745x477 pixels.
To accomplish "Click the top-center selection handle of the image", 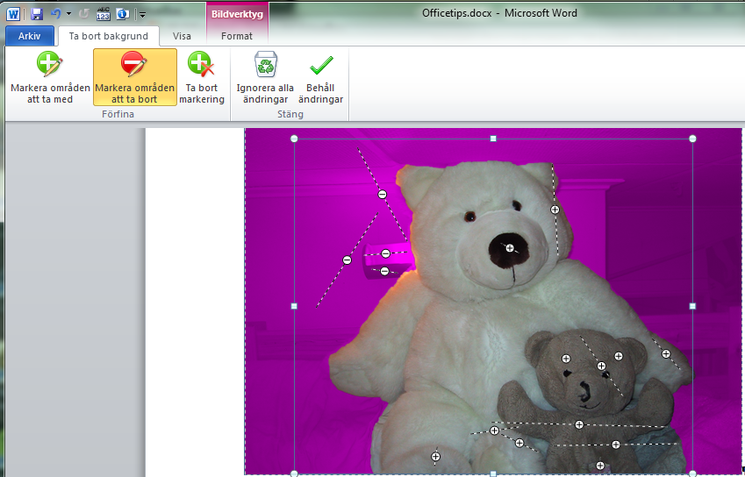I will click(493, 138).
